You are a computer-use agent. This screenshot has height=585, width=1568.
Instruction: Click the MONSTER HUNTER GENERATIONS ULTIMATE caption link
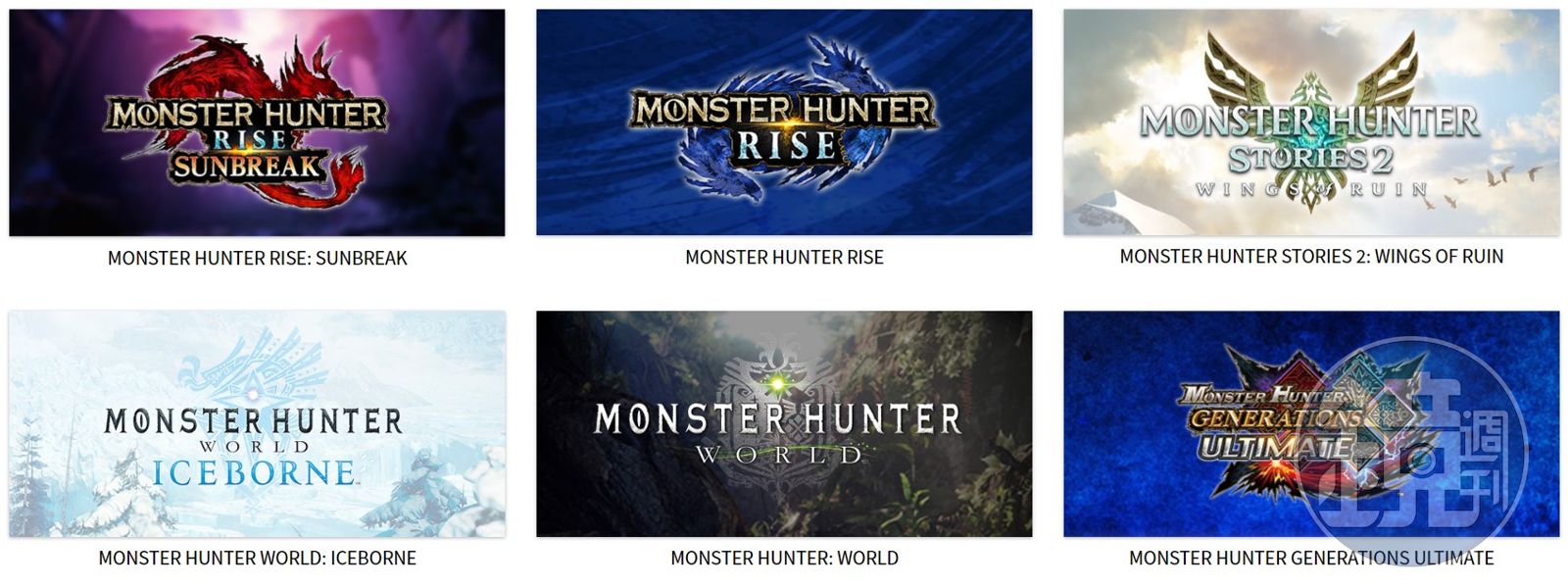click(x=1311, y=558)
